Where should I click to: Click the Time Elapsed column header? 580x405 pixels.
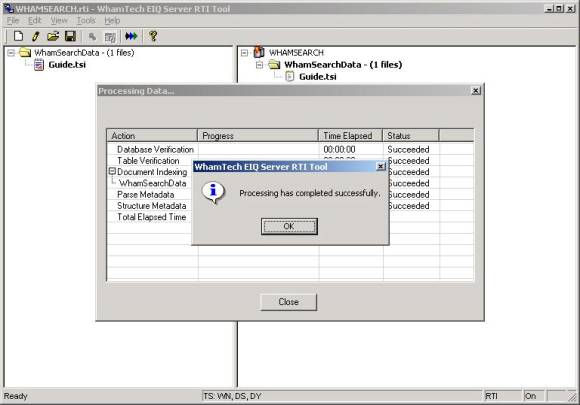[350, 136]
